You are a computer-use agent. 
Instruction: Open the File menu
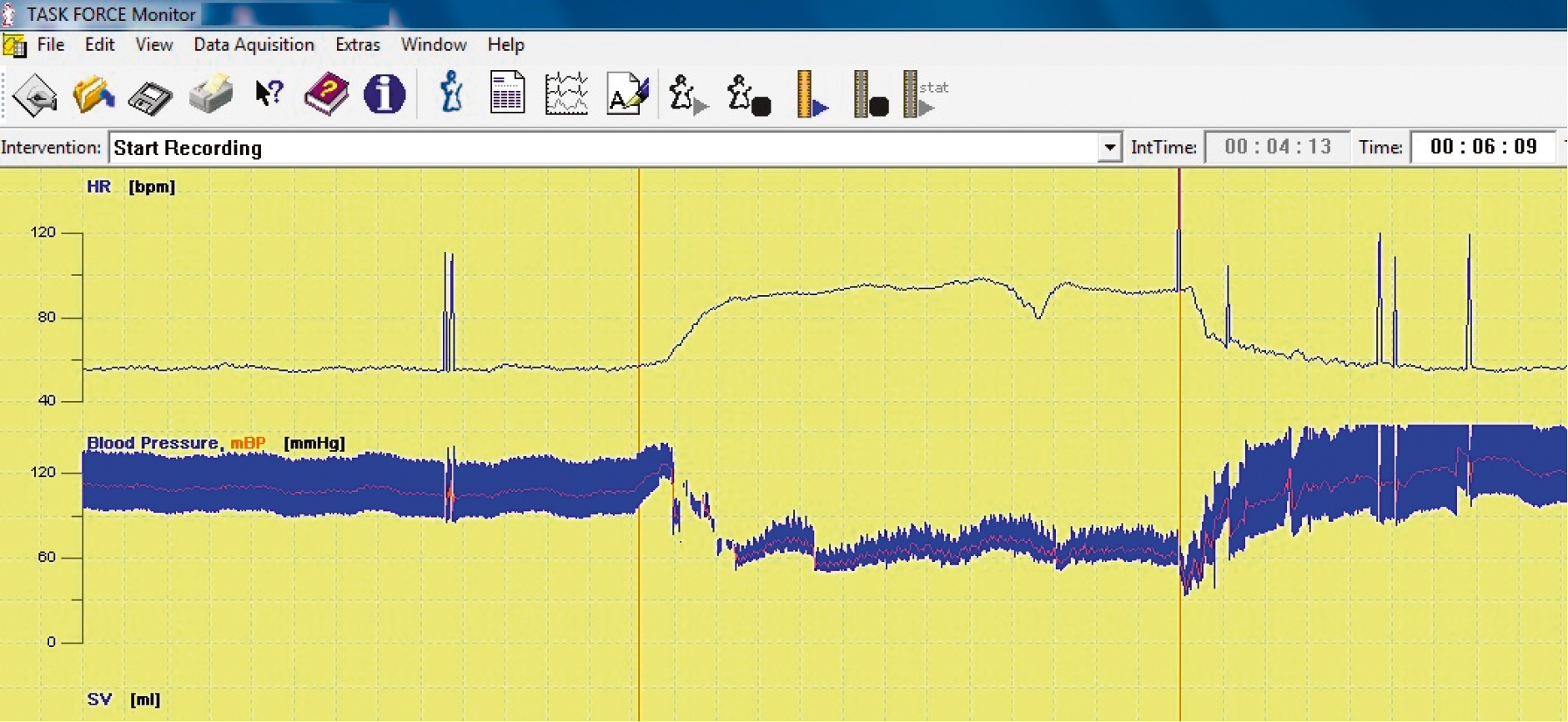click(x=50, y=45)
